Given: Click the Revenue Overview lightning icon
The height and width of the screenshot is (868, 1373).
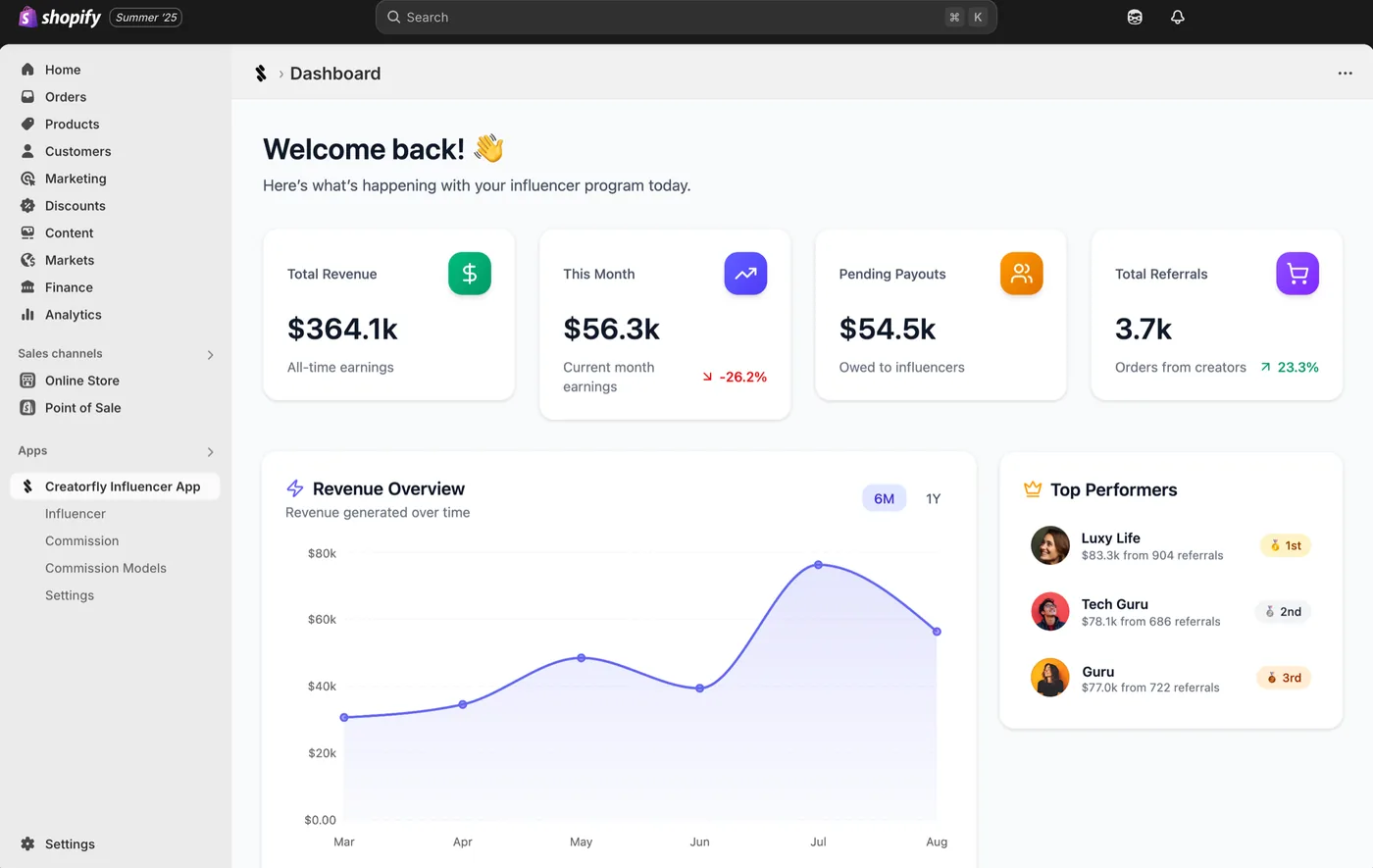Looking at the screenshot, I should pos(295,488).
